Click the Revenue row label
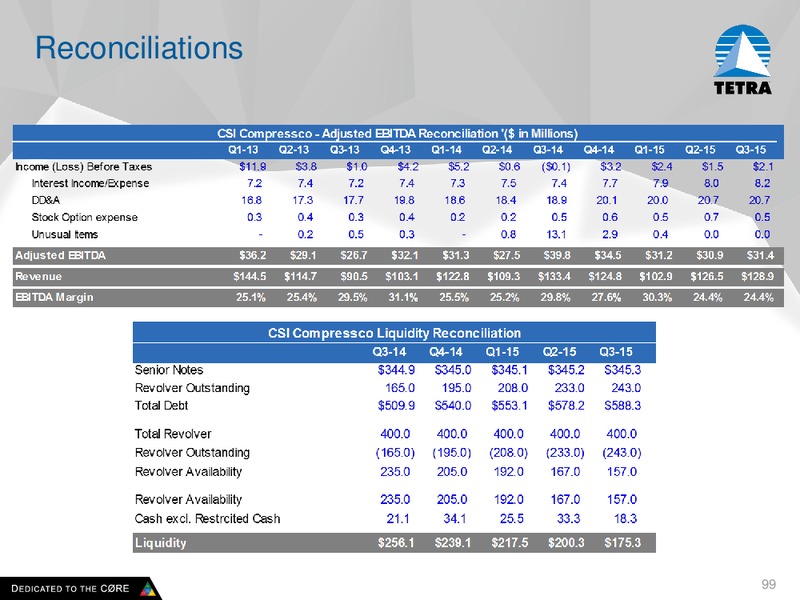 click(x=38, y=277)
